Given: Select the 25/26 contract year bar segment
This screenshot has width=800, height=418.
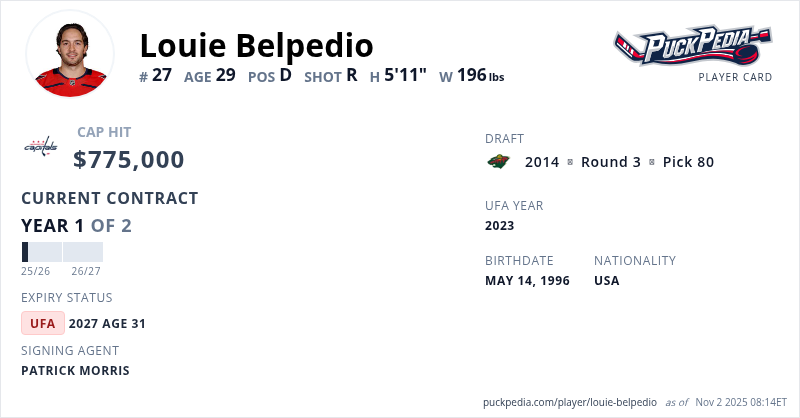Looking at the screenshot, I should pos(41,252).
